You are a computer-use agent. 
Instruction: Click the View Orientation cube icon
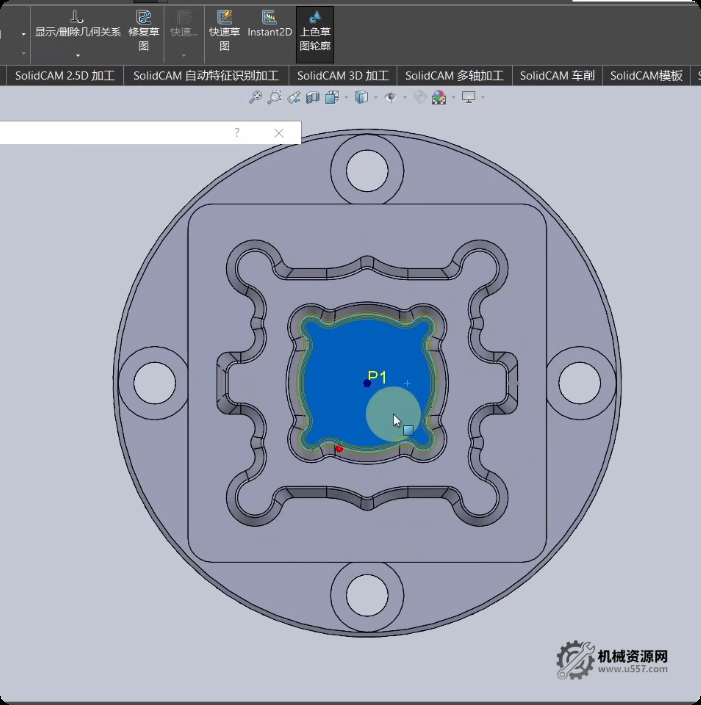coord(331,97)
